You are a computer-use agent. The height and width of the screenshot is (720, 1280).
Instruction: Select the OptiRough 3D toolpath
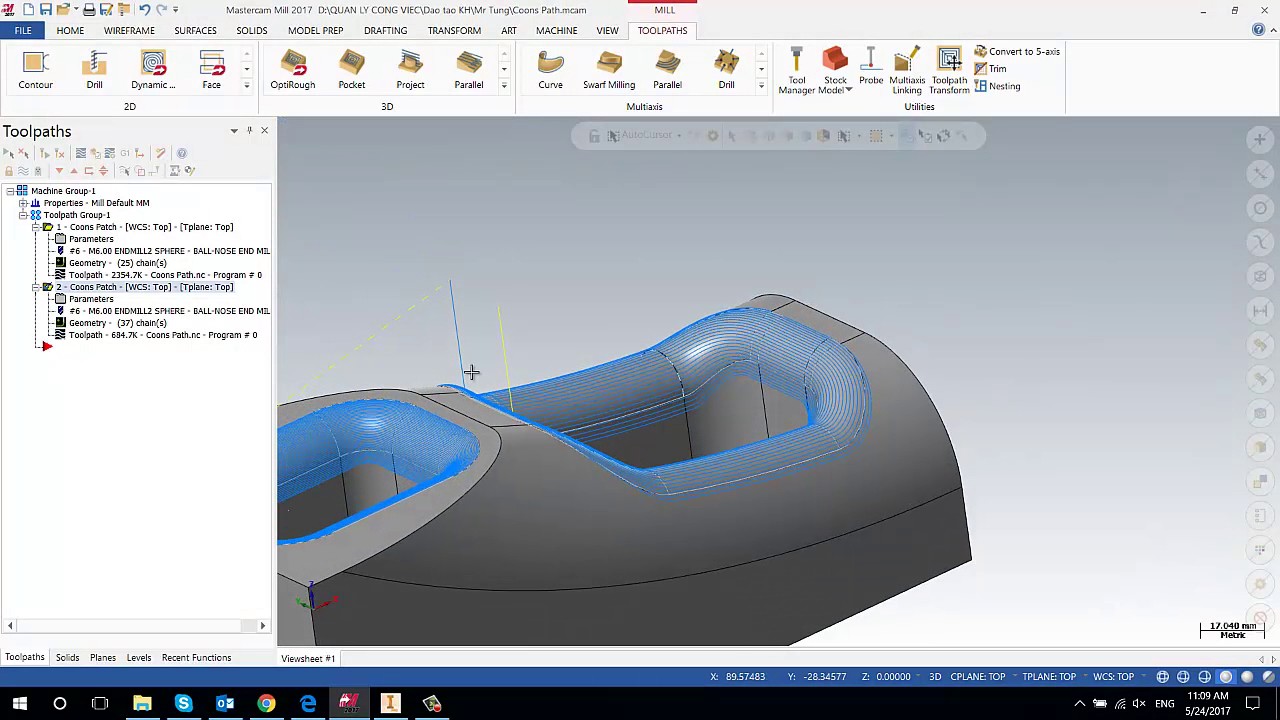coord(292,70)
